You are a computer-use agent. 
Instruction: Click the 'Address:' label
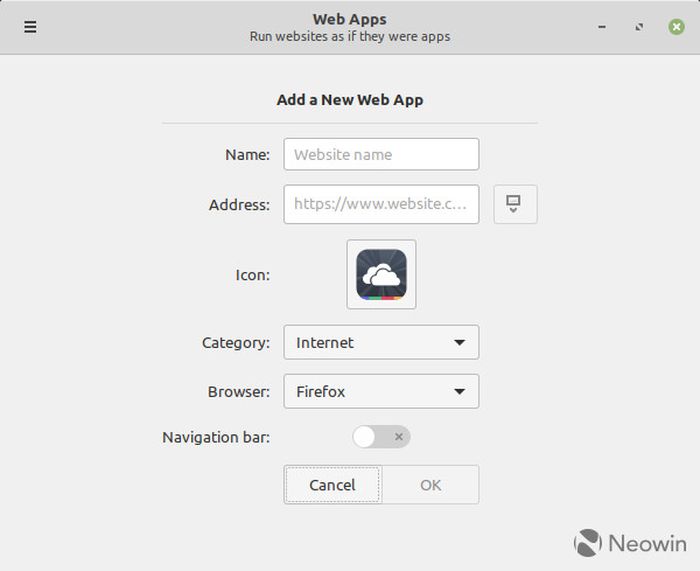239,205
